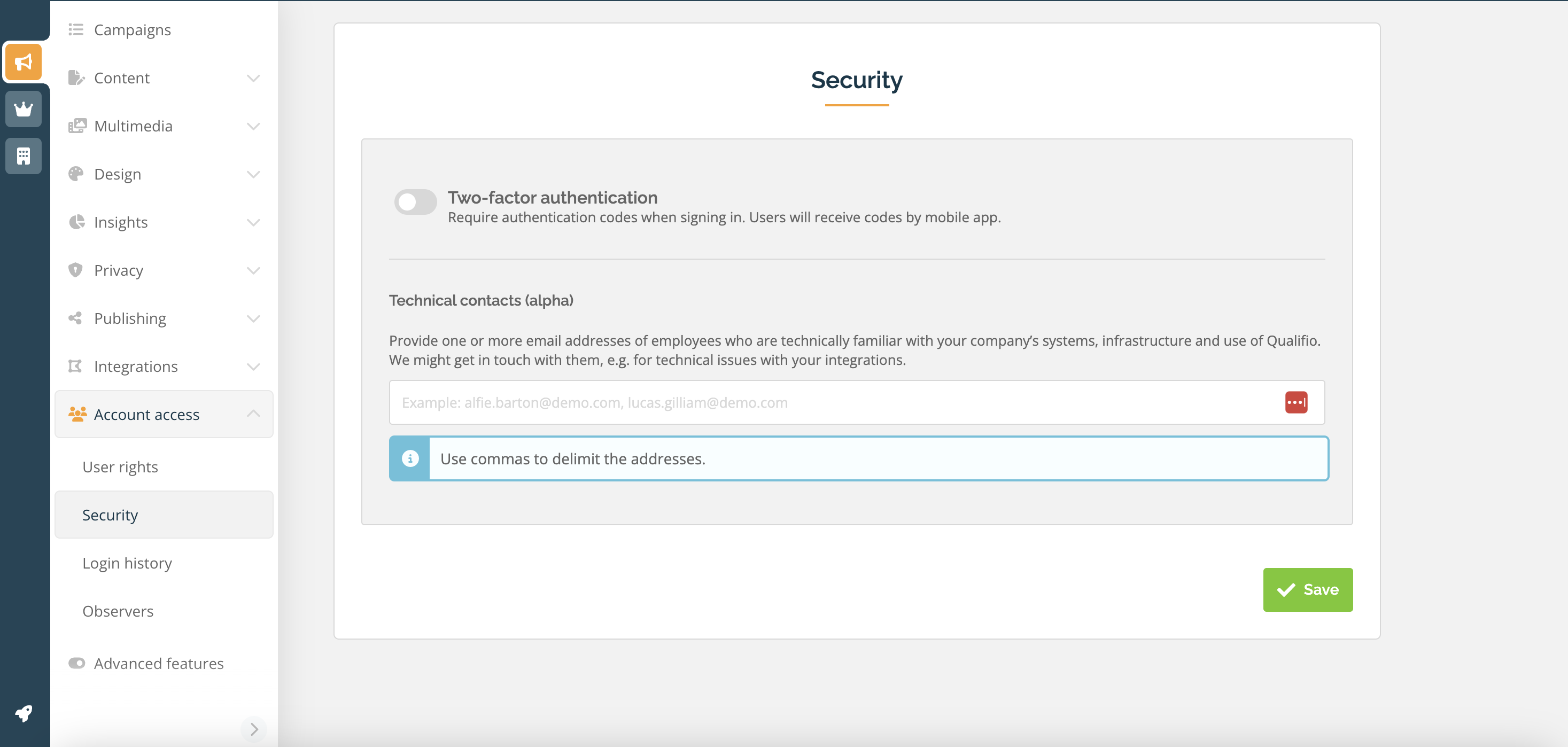The image size is (1568, 747).
Task: Click the rocket icon at bottom left
Action: [x=23, y=713]
